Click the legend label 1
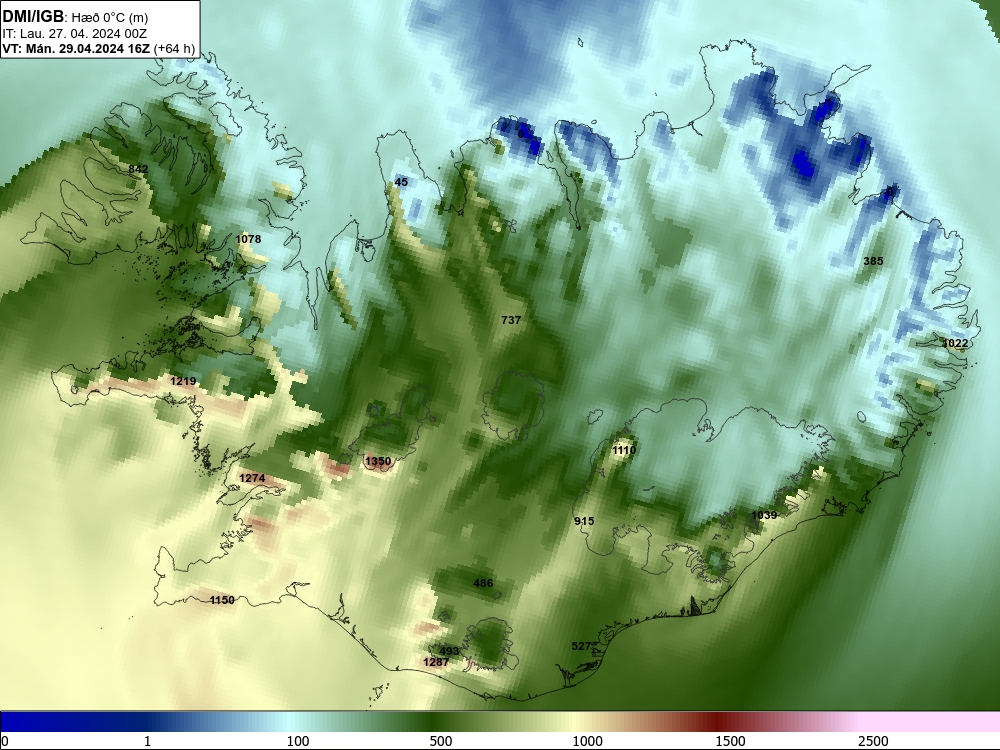The image size is (1000, 750). pyautogui.click(x=147, y=741)
